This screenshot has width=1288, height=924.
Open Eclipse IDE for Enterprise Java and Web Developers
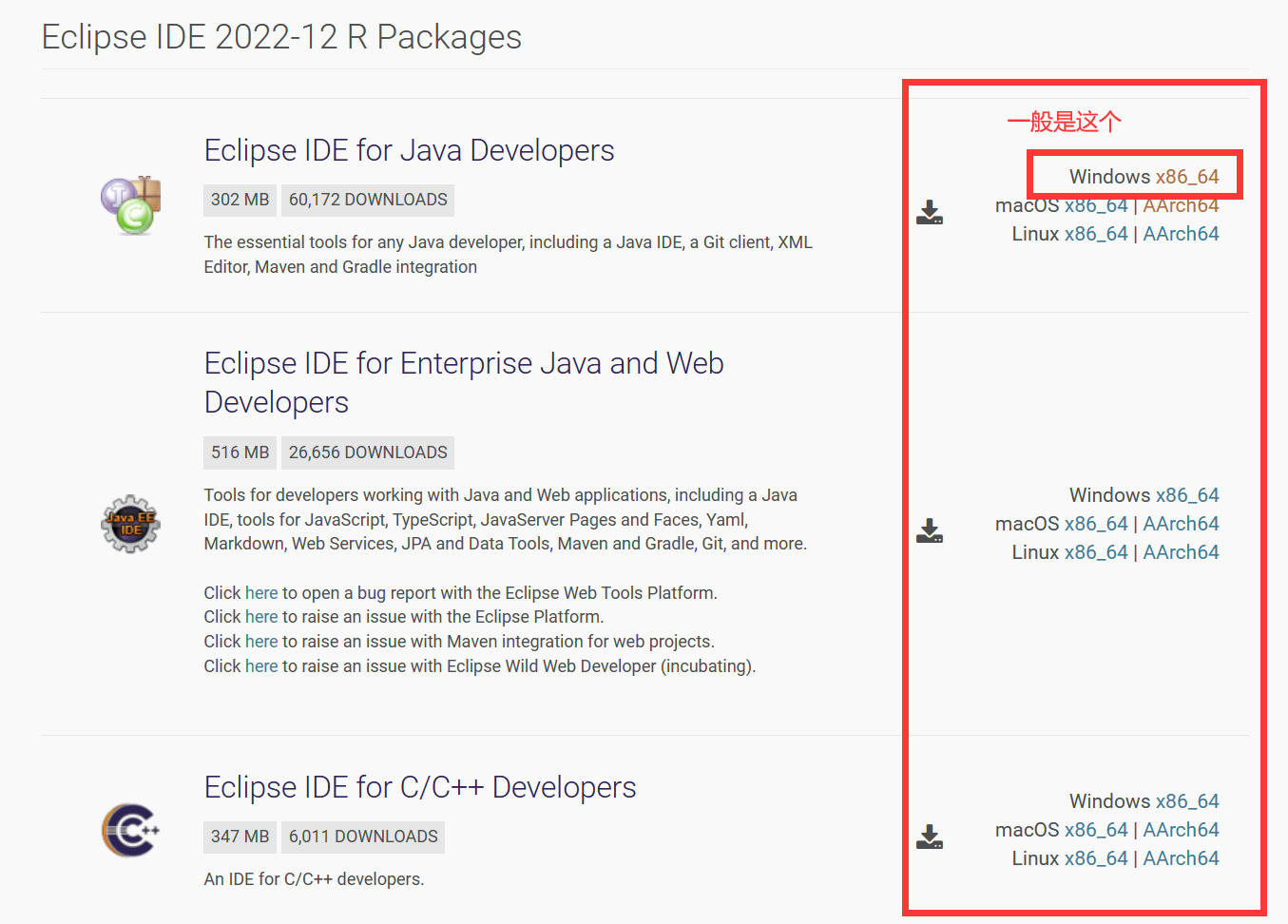[x=464, y=382]
